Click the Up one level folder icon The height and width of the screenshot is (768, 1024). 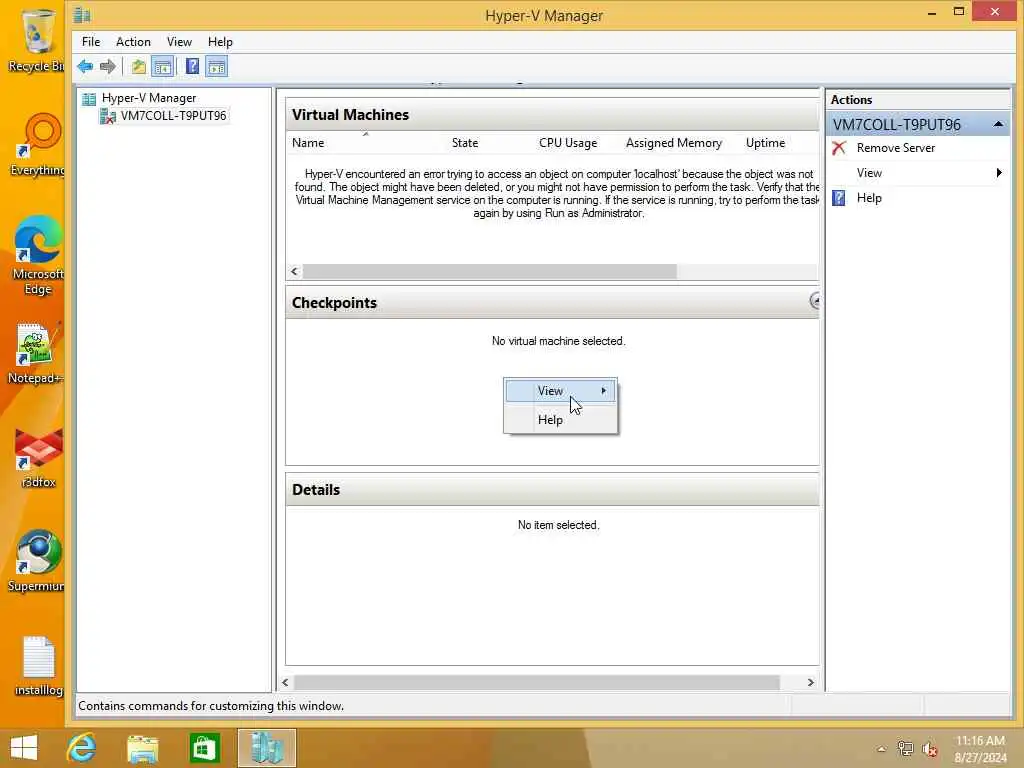(x=138, y=67)
